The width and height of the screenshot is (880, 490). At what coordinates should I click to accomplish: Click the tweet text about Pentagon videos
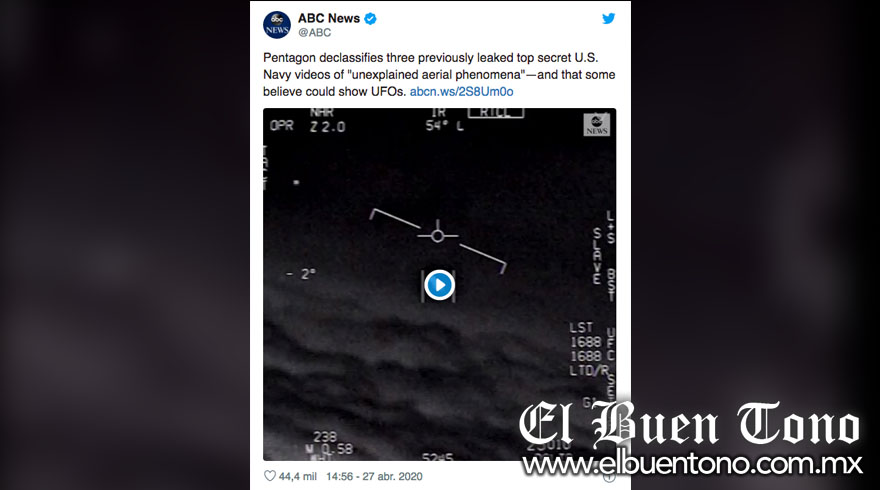439,75
